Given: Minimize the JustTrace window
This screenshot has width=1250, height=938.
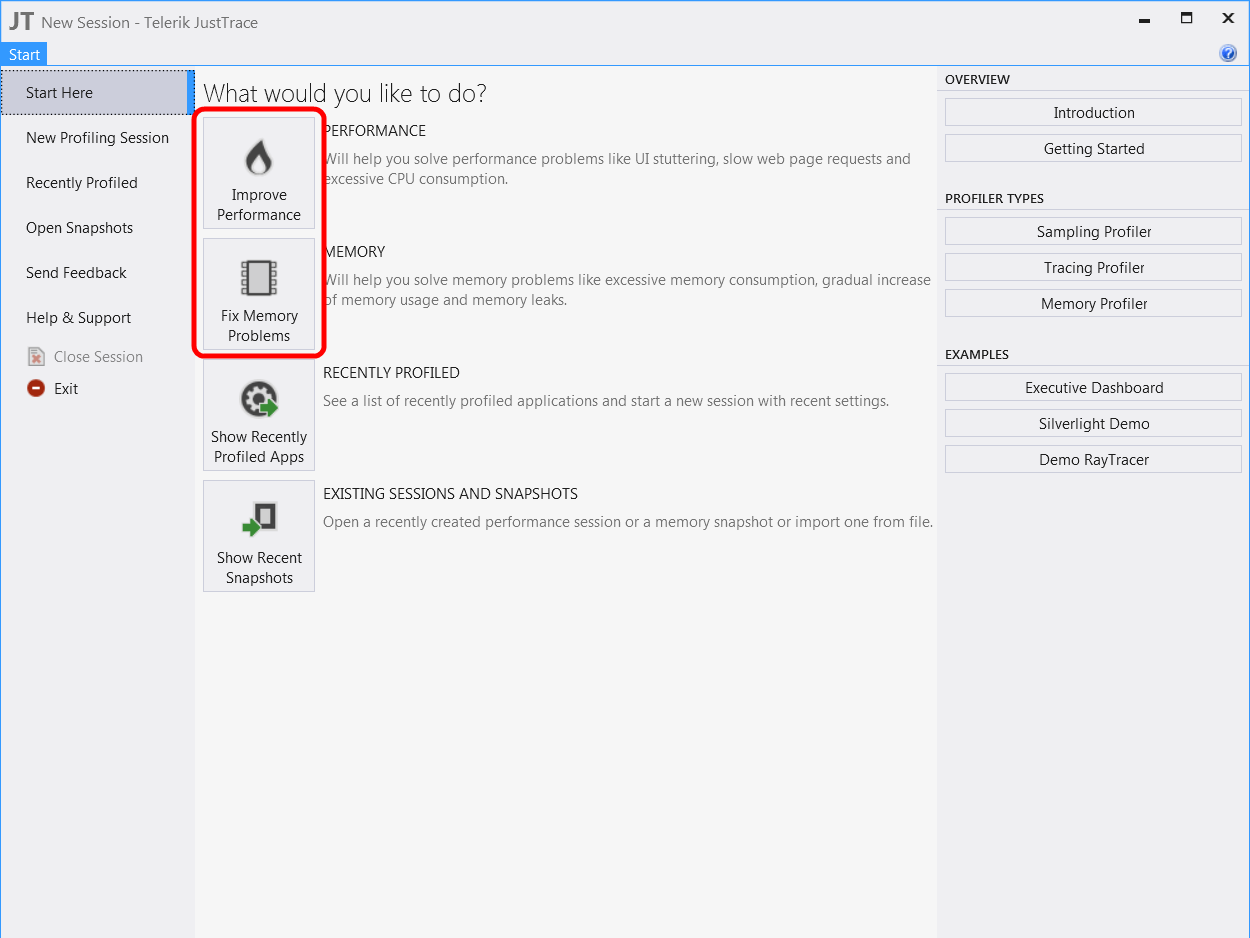Looking at the screenshot, I should tap(1144, 19).
